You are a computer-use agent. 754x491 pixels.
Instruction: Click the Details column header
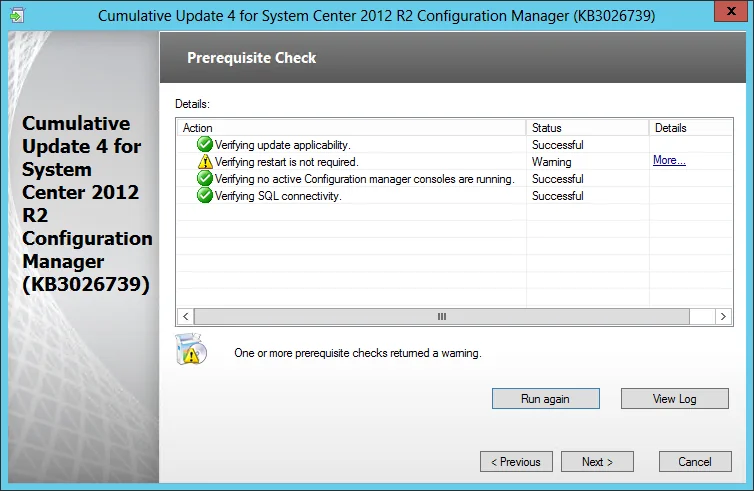click(x=691, y=128)
